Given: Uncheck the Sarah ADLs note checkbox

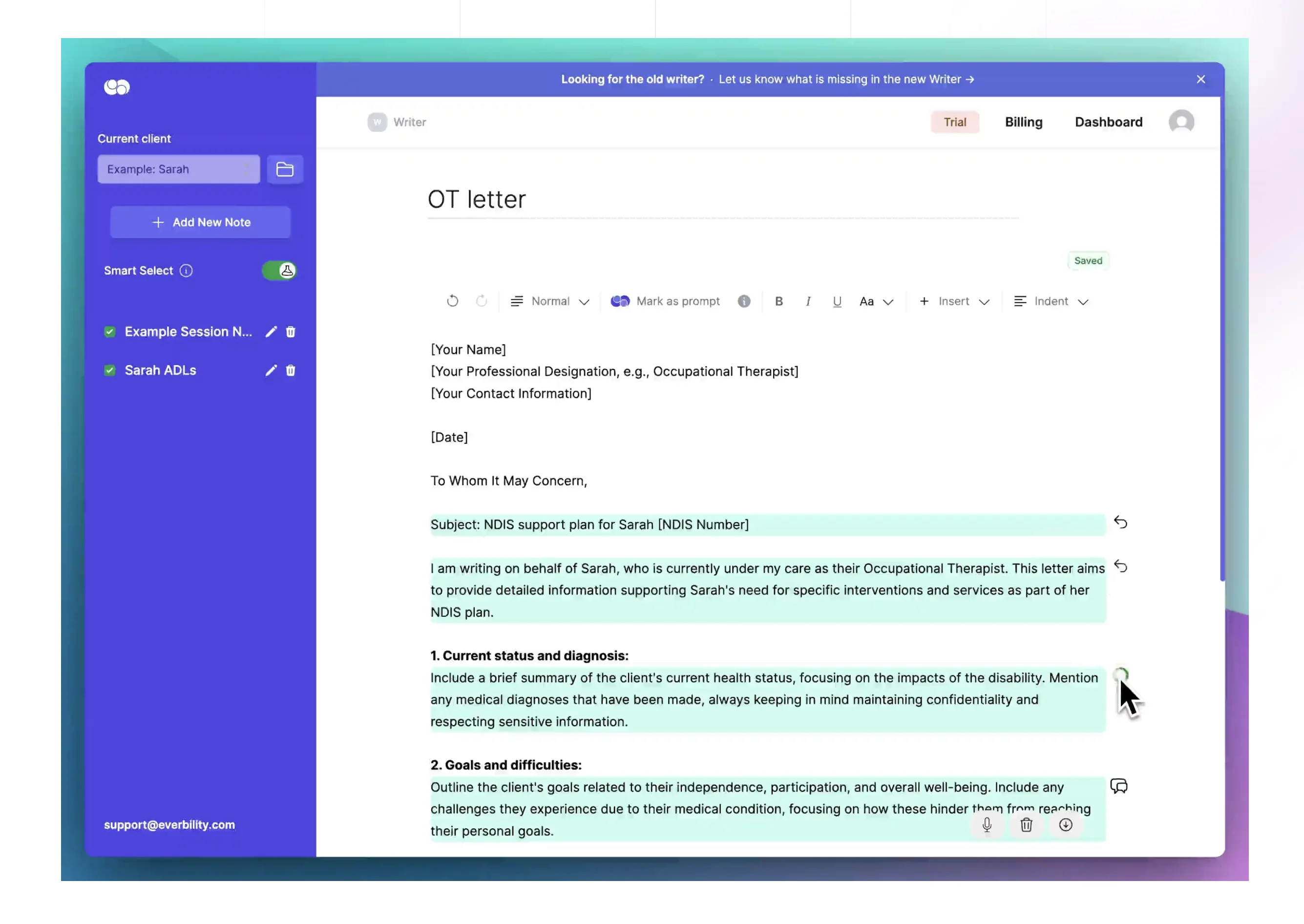Looking at the screenshot, I should 110,370.
